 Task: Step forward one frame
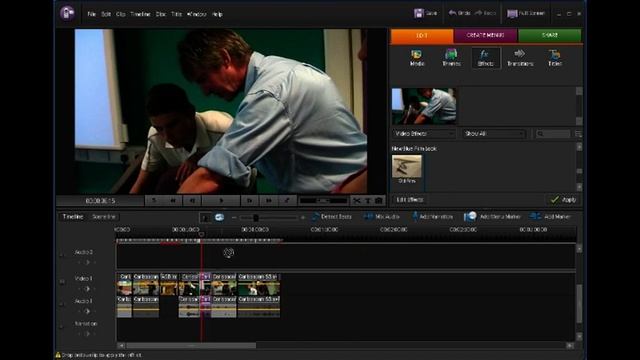click(249, 200)
